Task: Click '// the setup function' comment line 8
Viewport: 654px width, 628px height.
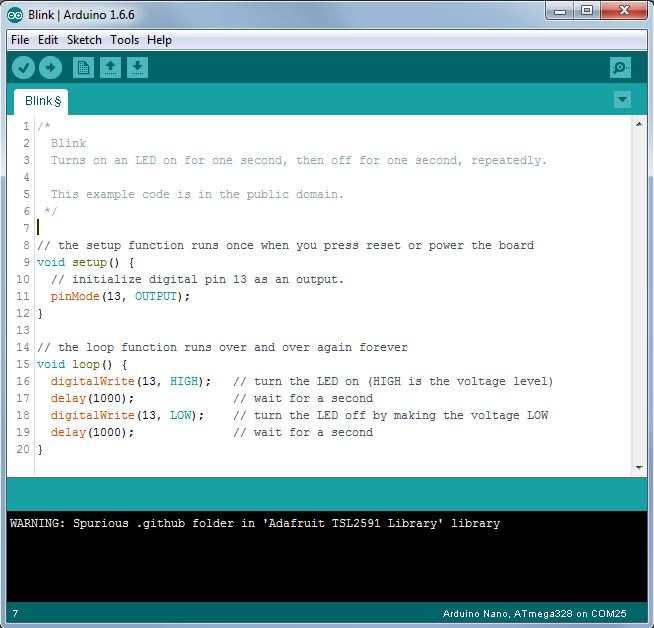Action: click(286, 245)
